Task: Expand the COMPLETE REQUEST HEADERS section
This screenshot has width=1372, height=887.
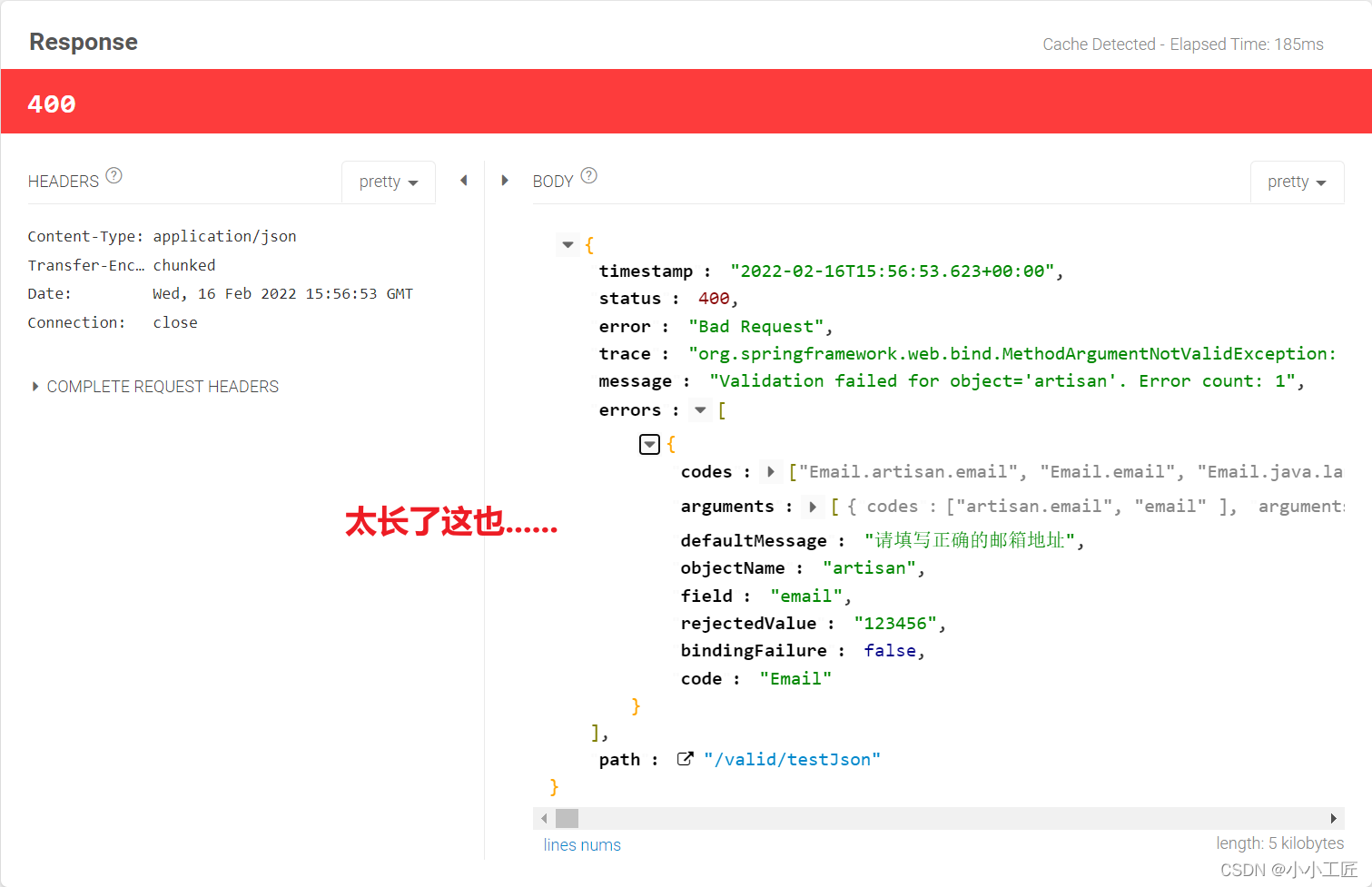Action: pos(153,386)
